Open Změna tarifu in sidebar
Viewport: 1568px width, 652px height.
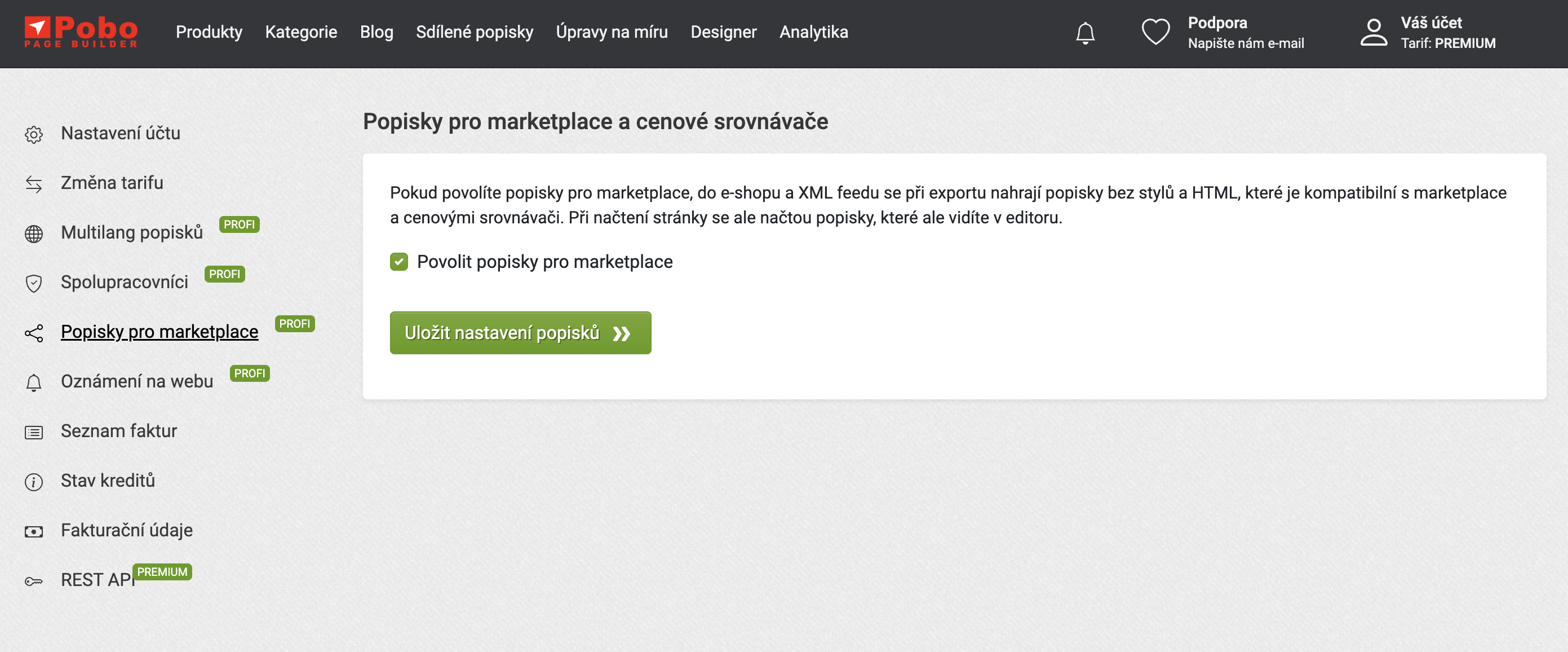pyautogui.click(x=112, y=183)
